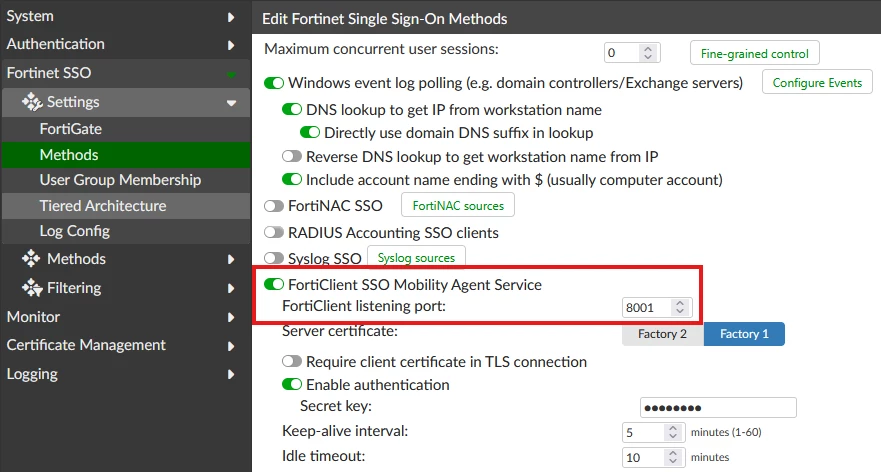Expand the Filtering submenu arrow
The image size is (881, 472).
click(x=231, y=288)
